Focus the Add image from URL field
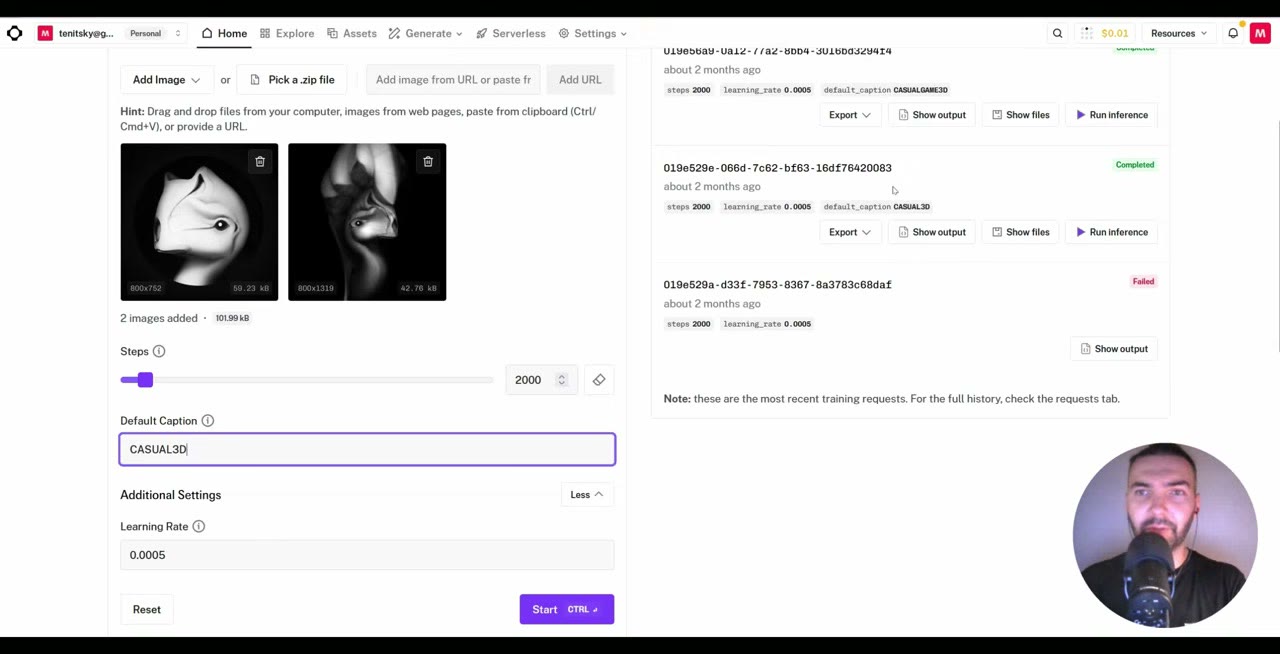 click(454, 79)
